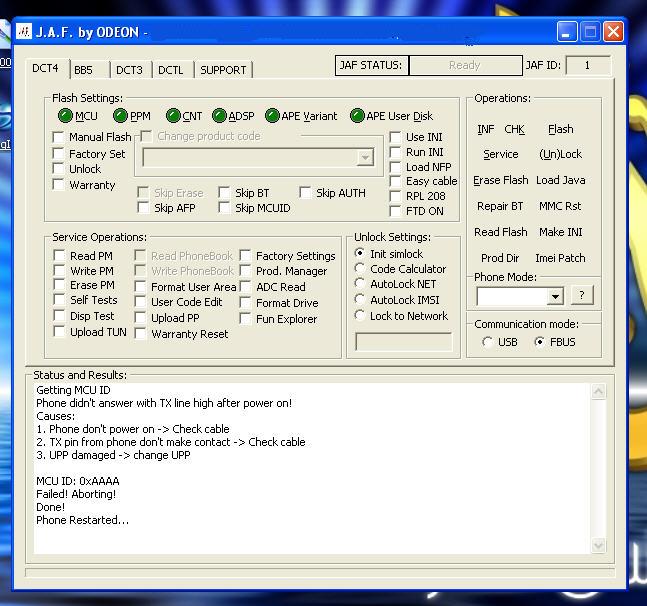
Task: Enable the Read PM checkbox
Action: point(59,255)
